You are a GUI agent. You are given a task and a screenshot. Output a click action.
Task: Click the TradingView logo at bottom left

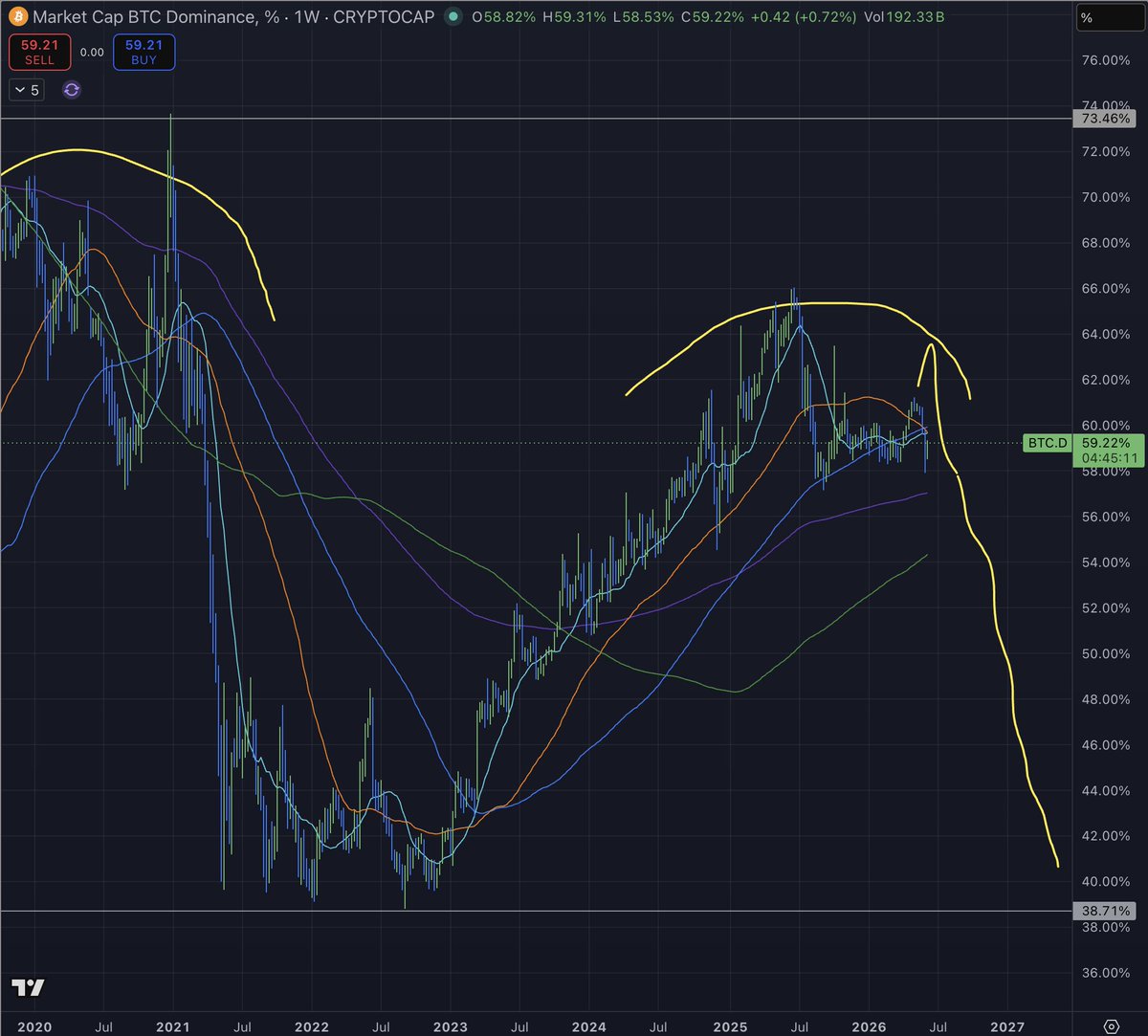pos(28,988)
